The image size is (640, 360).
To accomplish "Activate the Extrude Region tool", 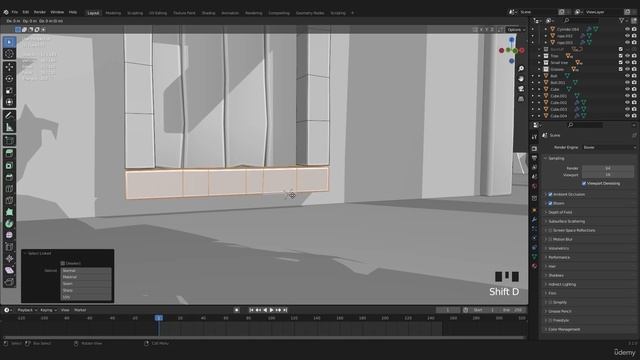I will [9, 153].
